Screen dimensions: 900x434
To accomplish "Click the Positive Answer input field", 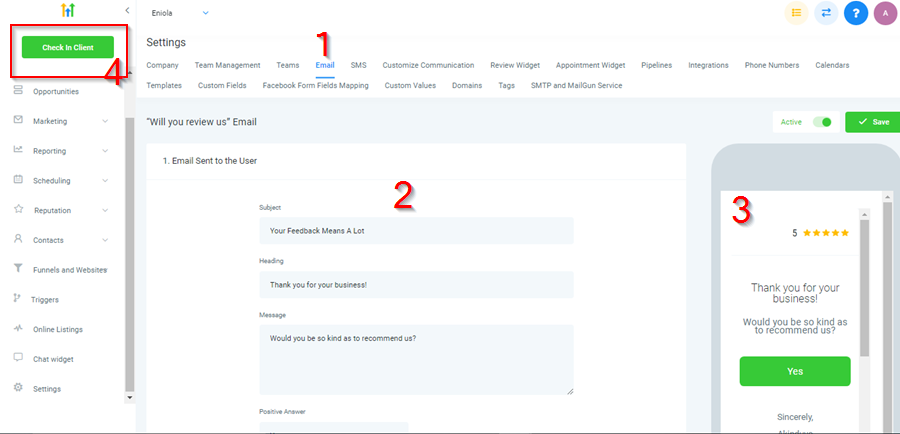I will pos(333,428).
